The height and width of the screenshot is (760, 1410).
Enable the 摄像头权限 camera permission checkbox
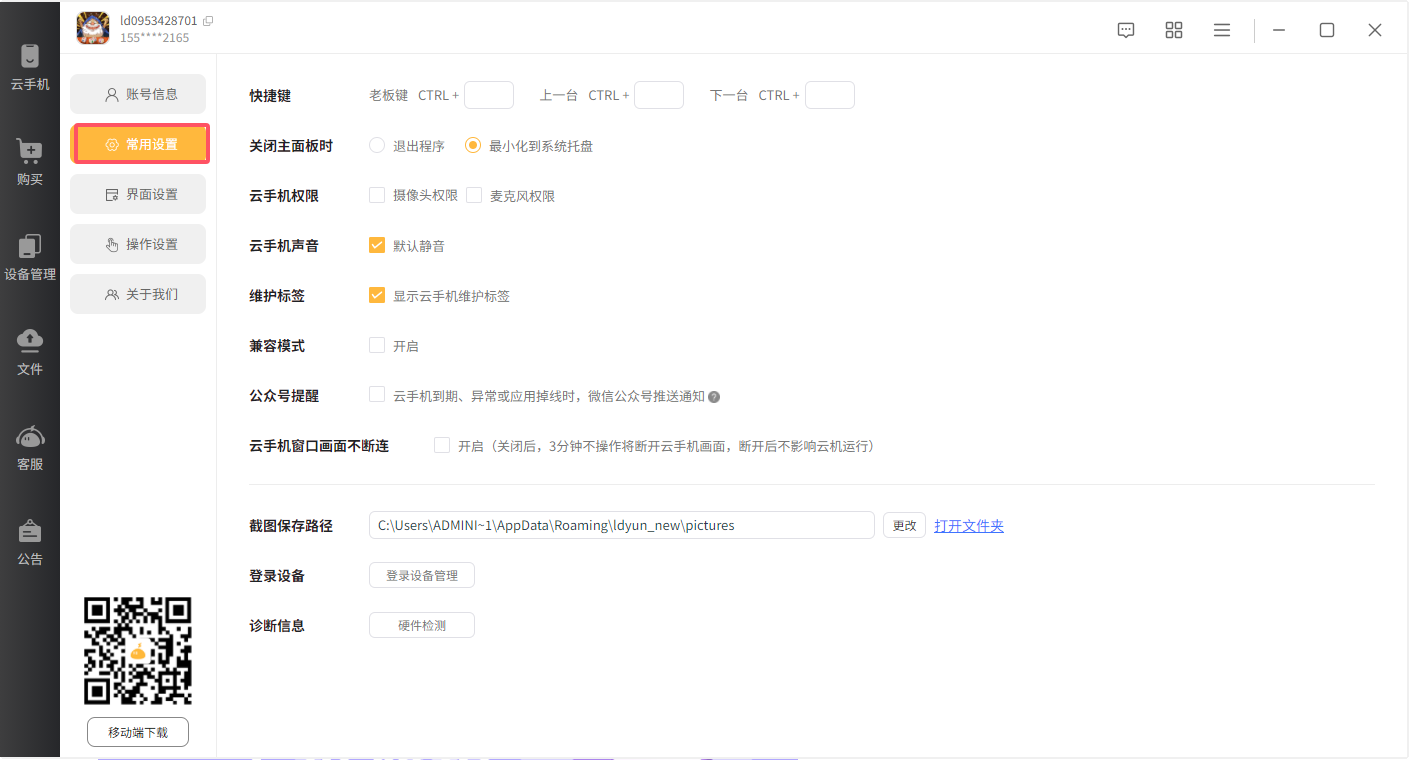click(x=377, y=196)
